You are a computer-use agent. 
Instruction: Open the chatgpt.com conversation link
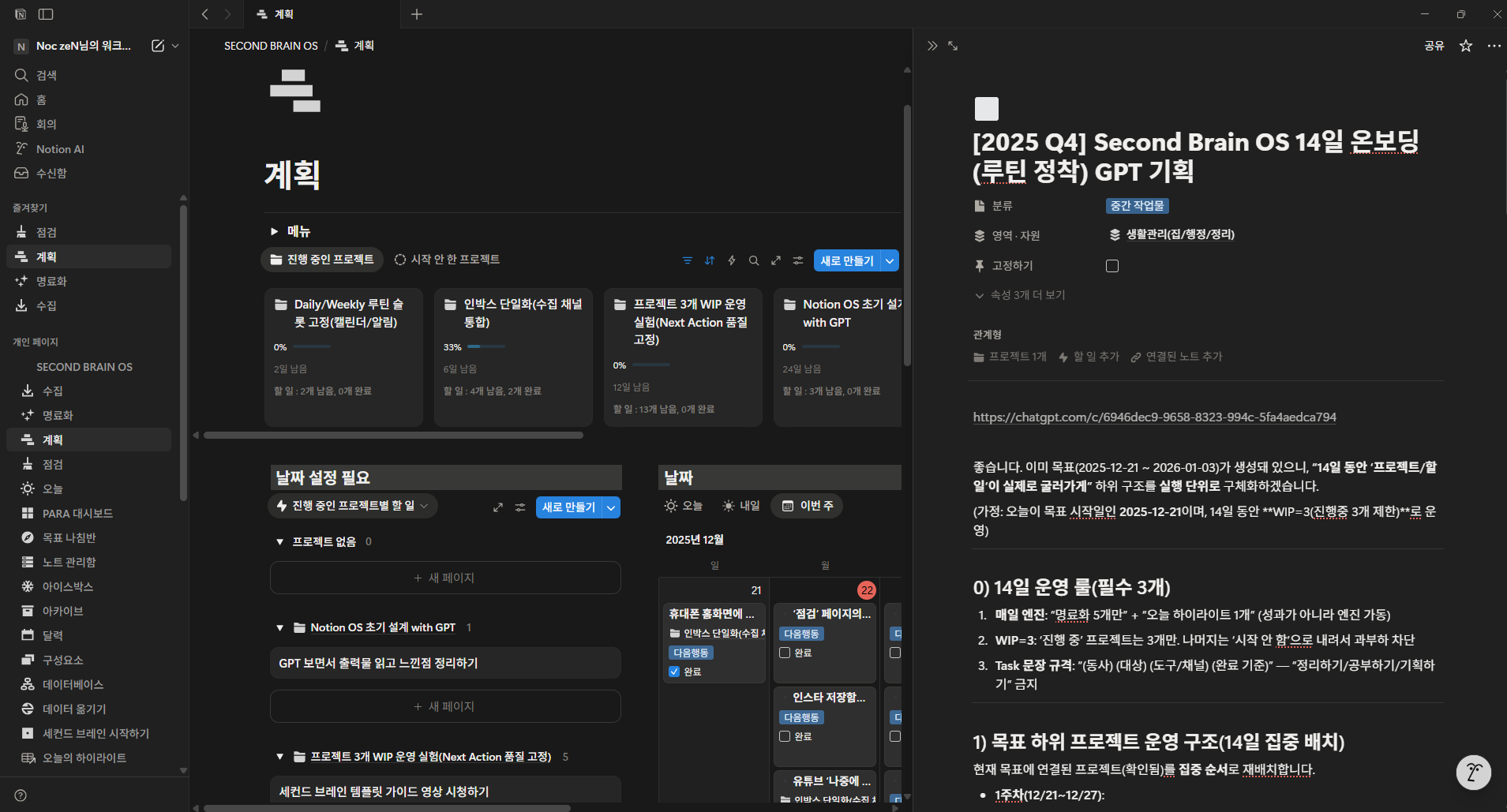point(1154,417)
